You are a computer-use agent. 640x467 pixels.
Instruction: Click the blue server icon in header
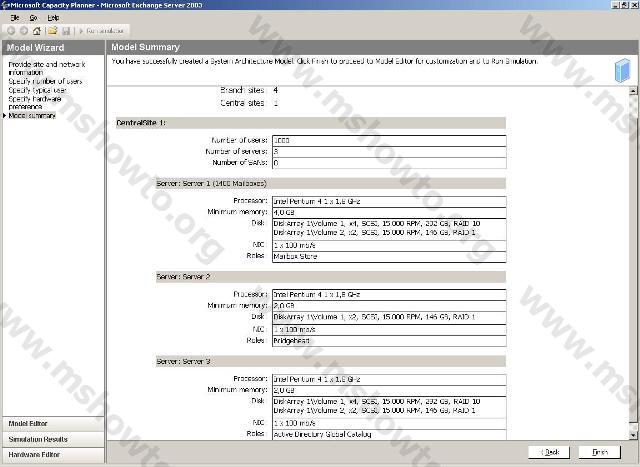click(622, 70)
